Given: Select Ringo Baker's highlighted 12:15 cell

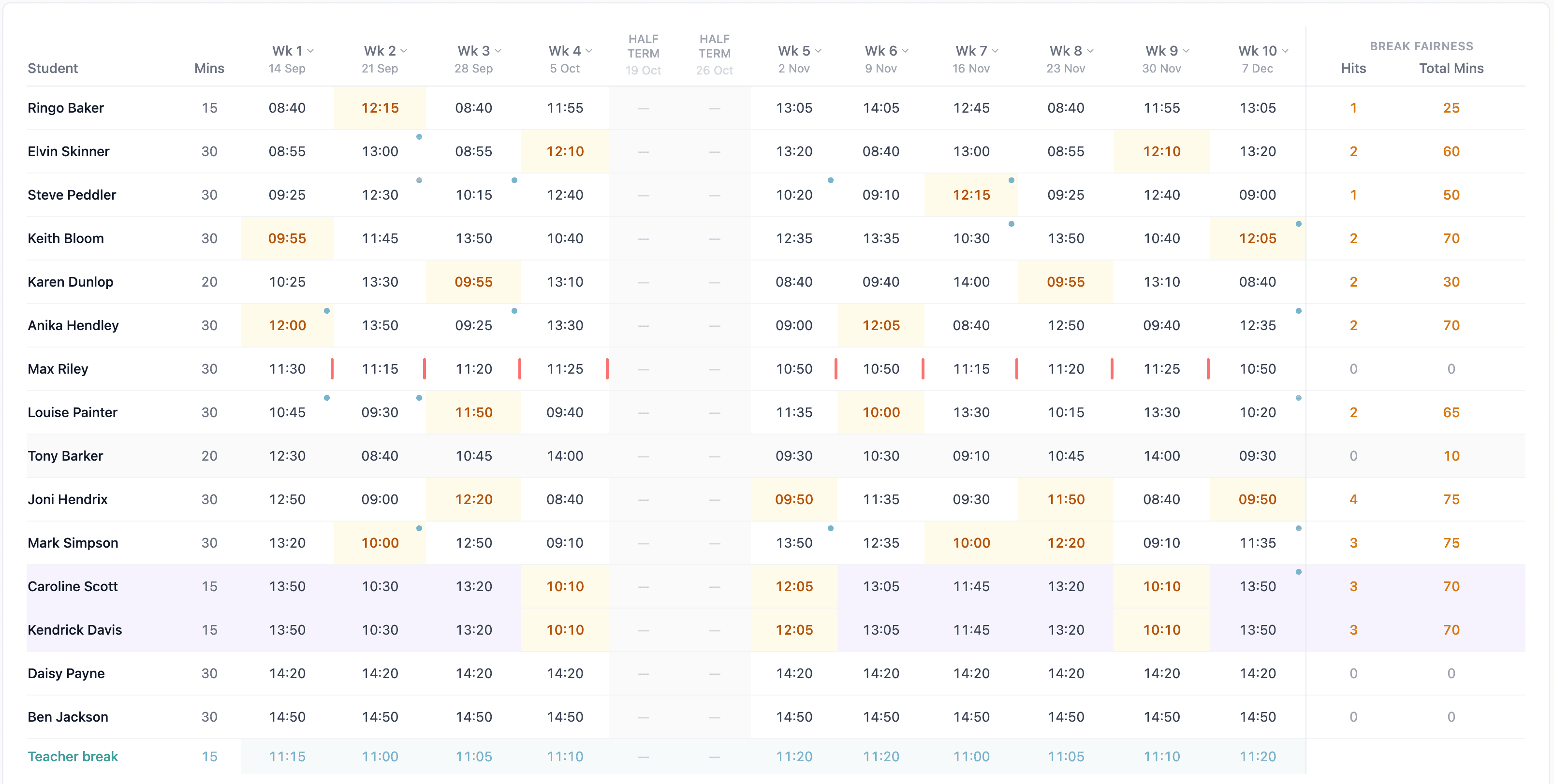Looking at the screenshot, I should pyautogui.click(x=380, y=108).
